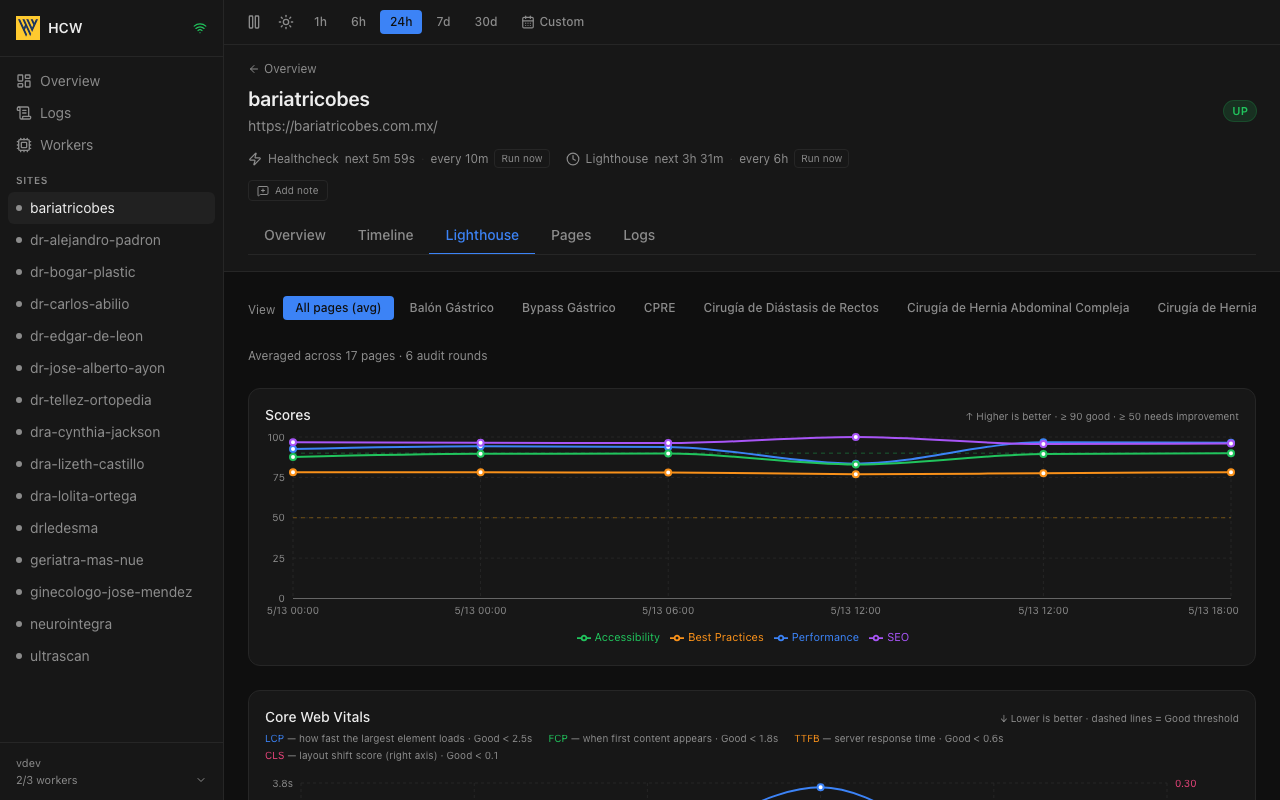Open the dr-tellez-ortopedia site

(x=111, y=400)
